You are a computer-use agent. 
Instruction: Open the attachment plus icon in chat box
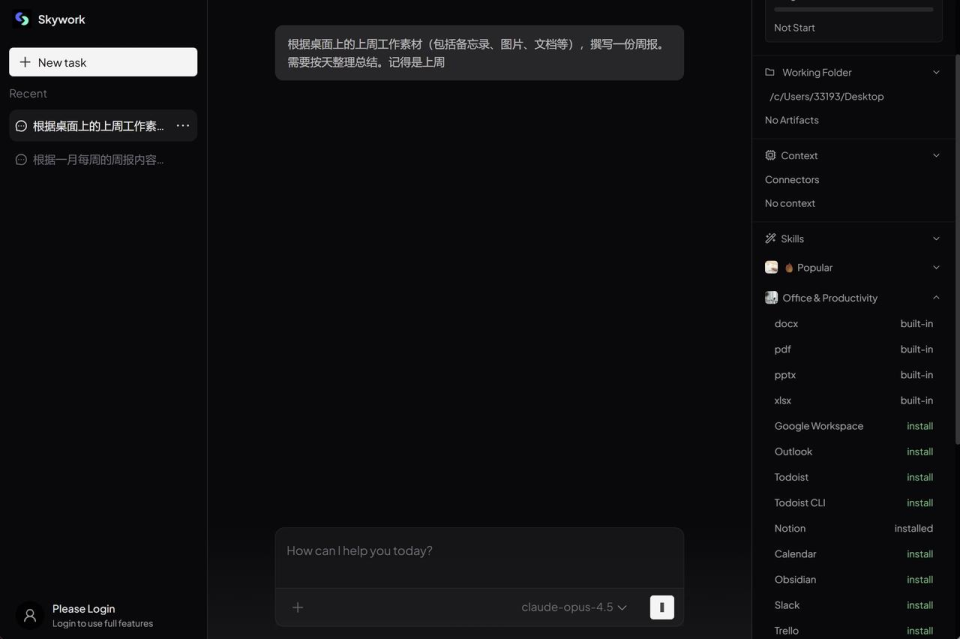click(297, 607)
